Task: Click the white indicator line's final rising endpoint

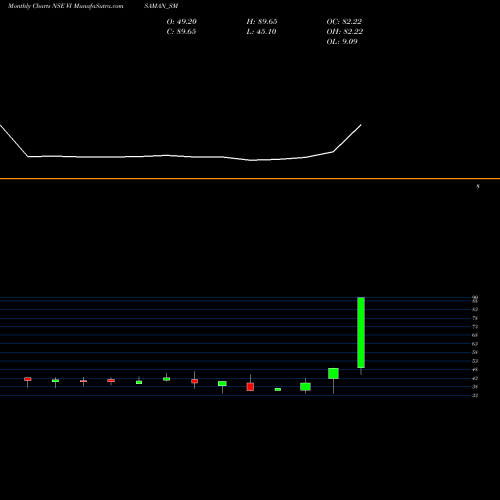Action: tap(361, 125)
